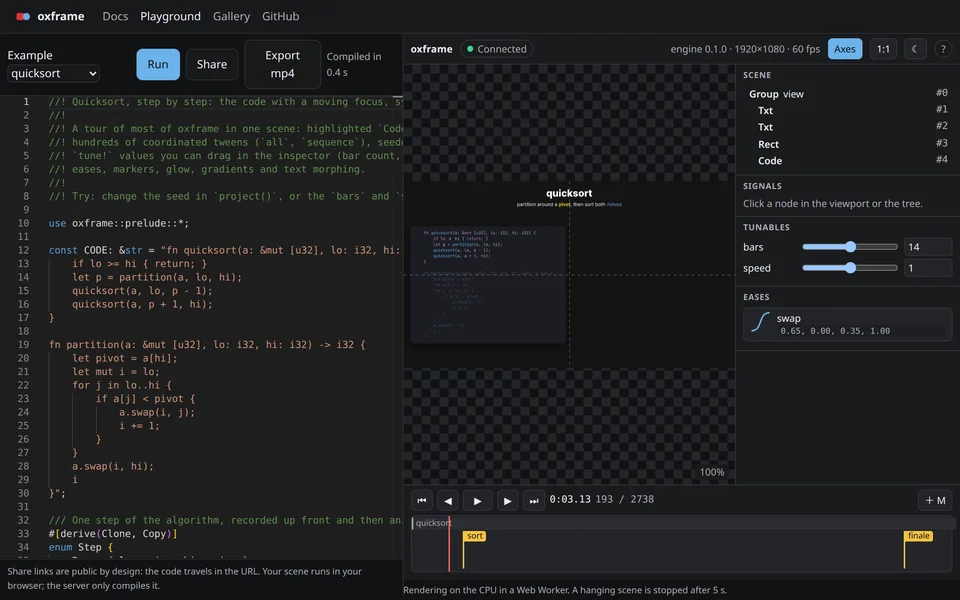Select the code panel in the viewport preview

[488, 285]
